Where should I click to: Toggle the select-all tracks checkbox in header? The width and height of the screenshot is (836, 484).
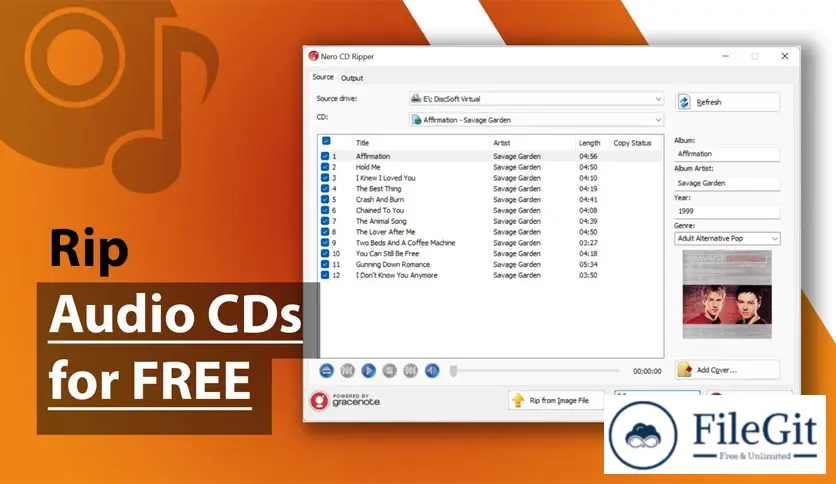[326, 141]
